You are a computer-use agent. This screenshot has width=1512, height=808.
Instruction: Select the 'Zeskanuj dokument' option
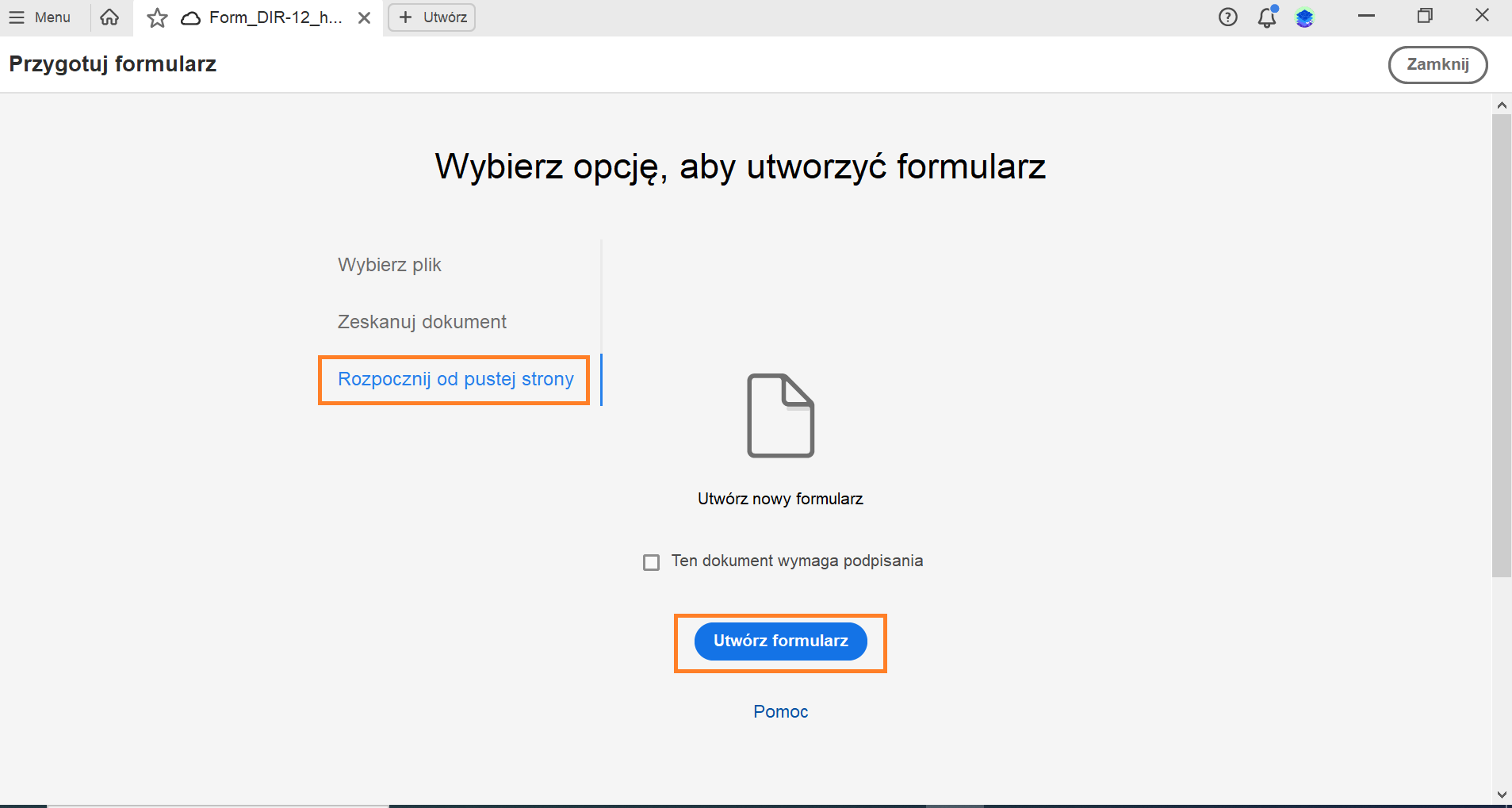click(x=422, y=321)
